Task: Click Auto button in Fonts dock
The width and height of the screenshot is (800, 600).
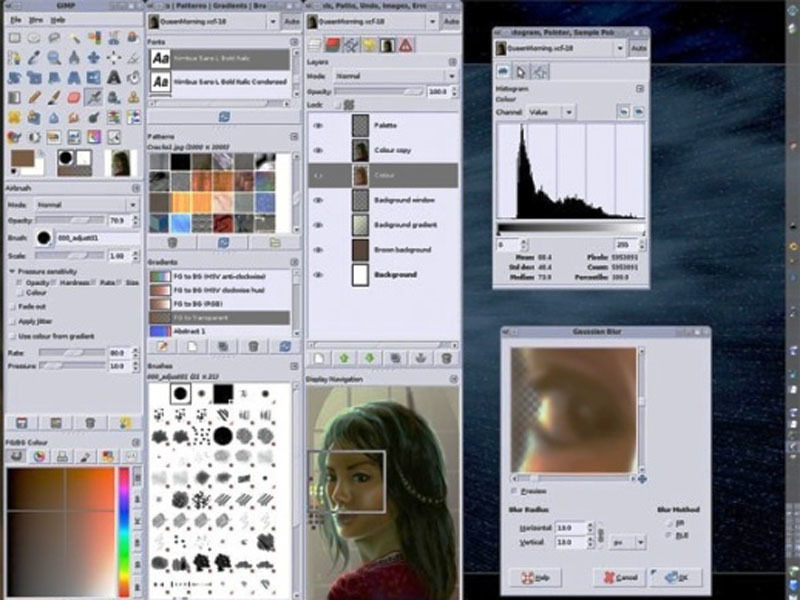Action: click(292, 22)
